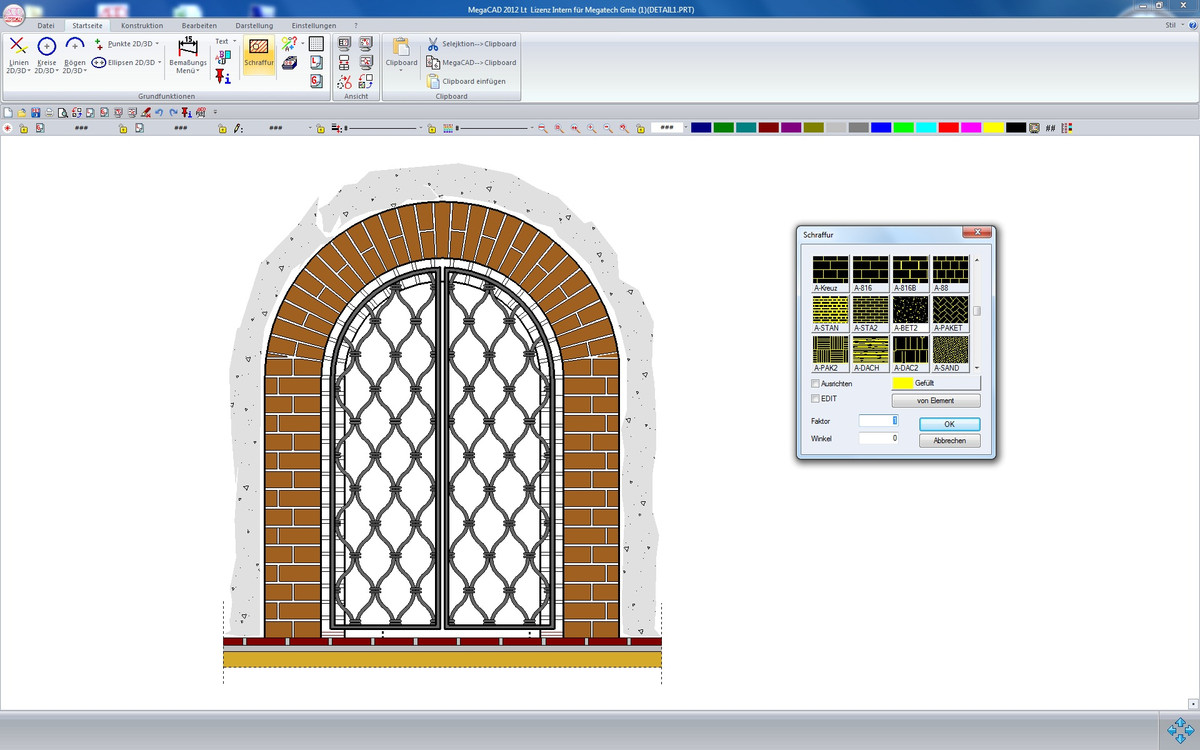
Task: Click the von Element button
Action: click(935, 400)
